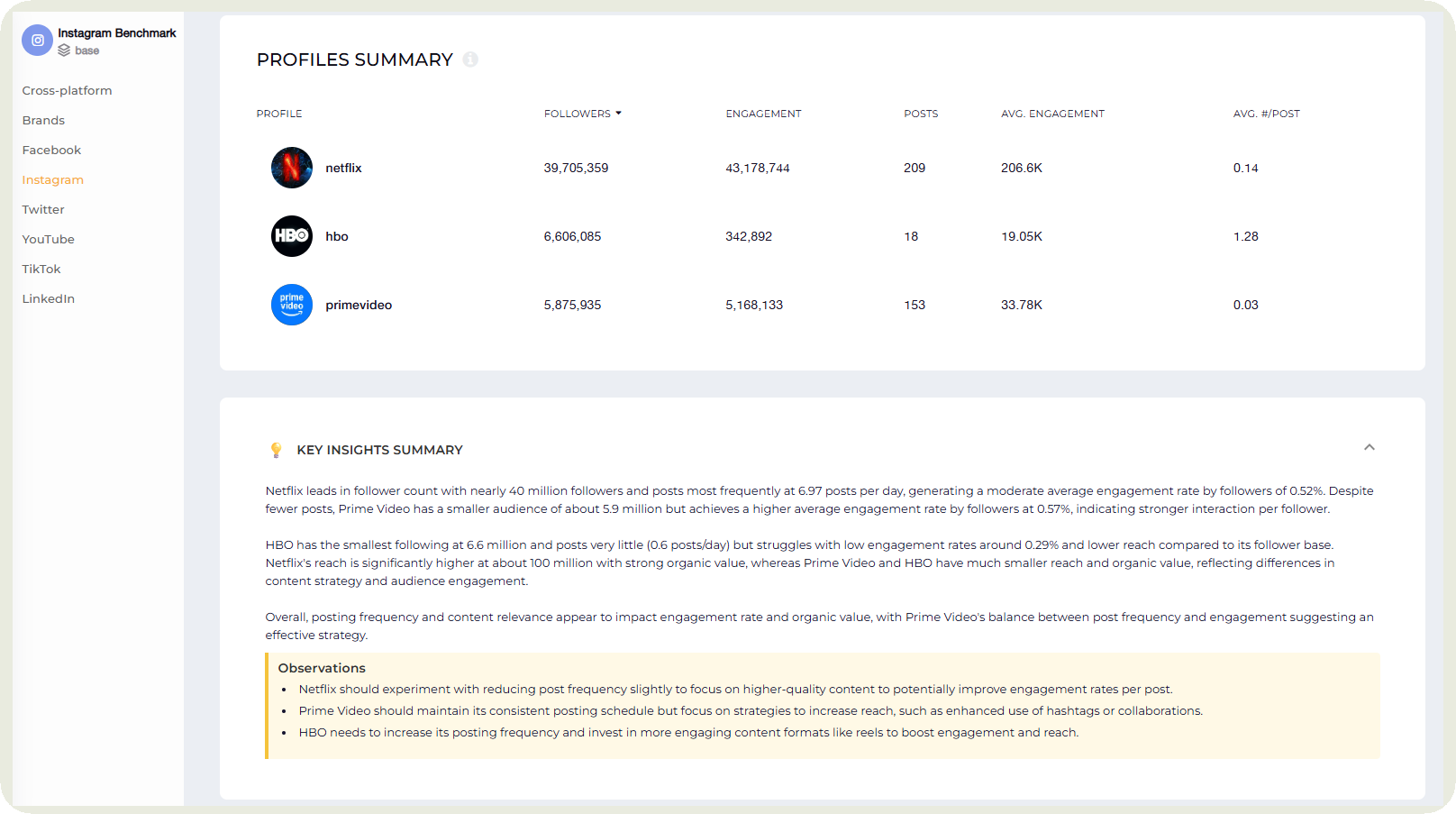Open the primevideo profile name link
This screenshot has width=1456, height=814.
[x=359, y=305]
